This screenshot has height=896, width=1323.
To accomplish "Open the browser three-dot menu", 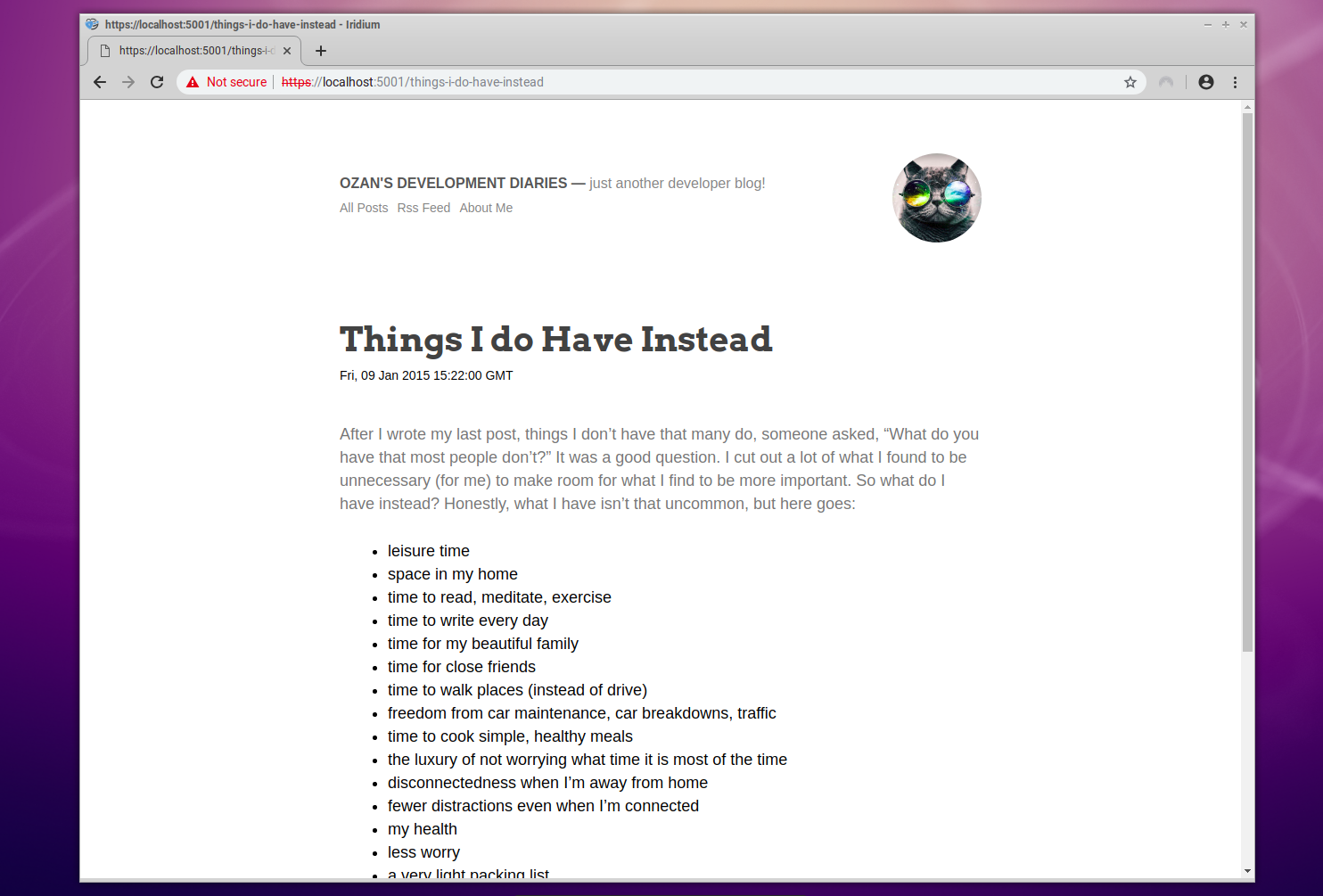I will (1235, 82).
